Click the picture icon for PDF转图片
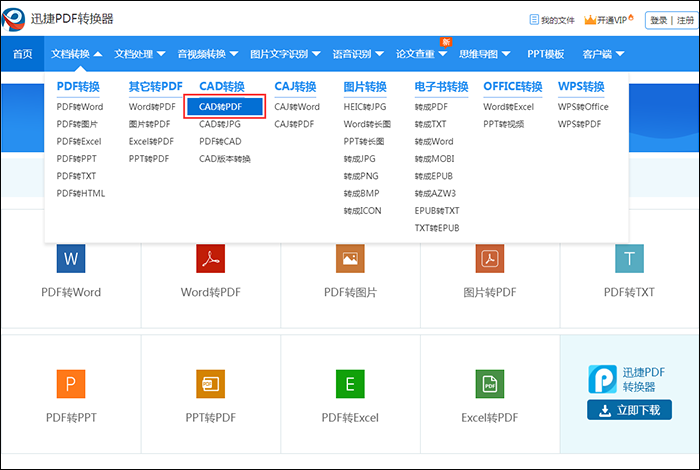This screenshot has width=700, height=470. coord(350,258)
